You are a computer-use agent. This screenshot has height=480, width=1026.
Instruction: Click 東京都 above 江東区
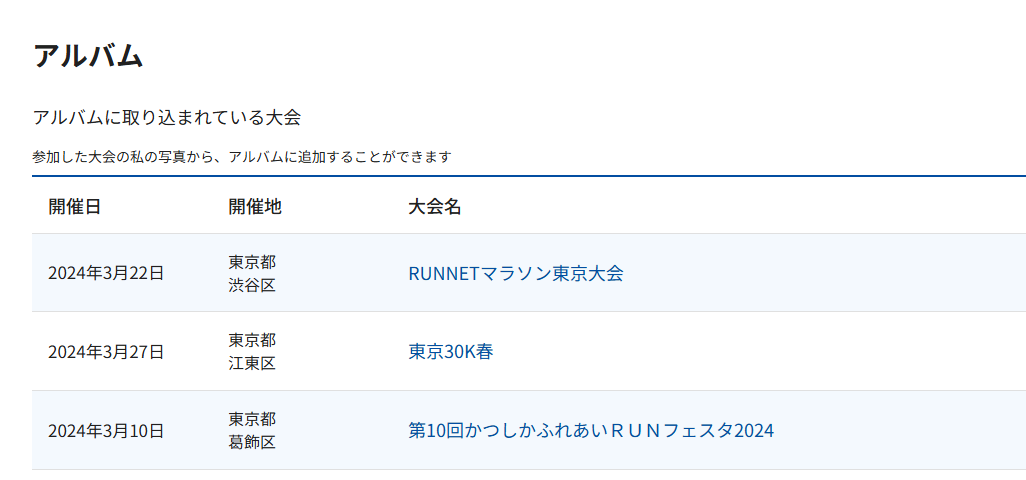[x=251, y=340]
